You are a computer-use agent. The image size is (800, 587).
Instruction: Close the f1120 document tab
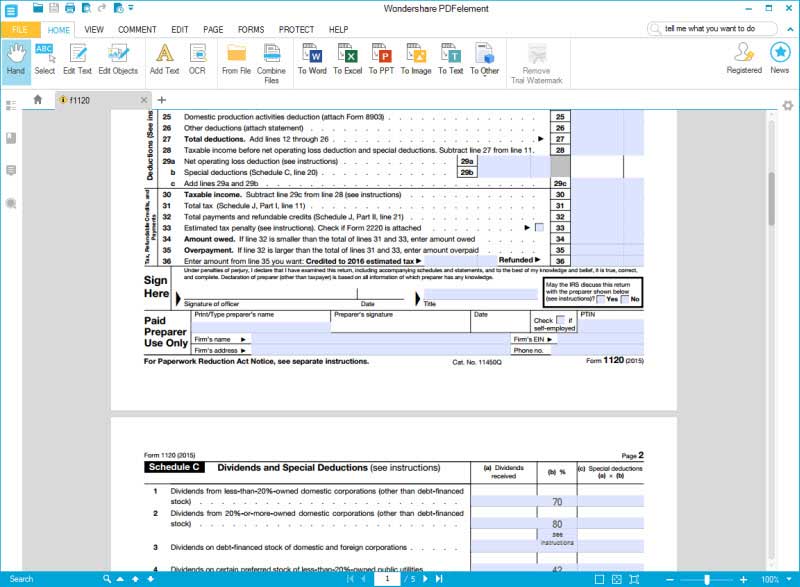pyautogui.click(x=144, y=100)
